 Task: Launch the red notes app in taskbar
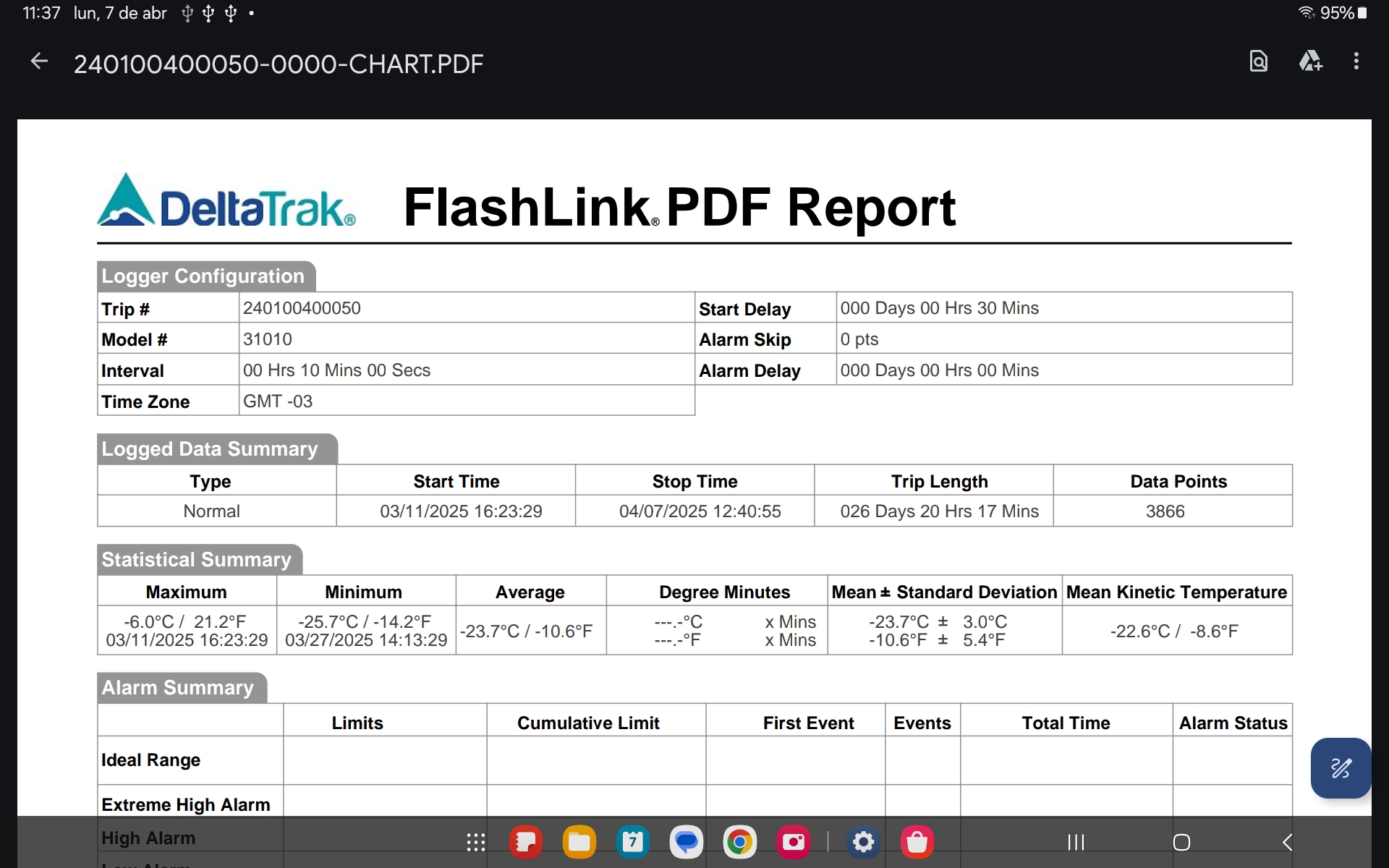pyautogui.click(x=526, y=842)
